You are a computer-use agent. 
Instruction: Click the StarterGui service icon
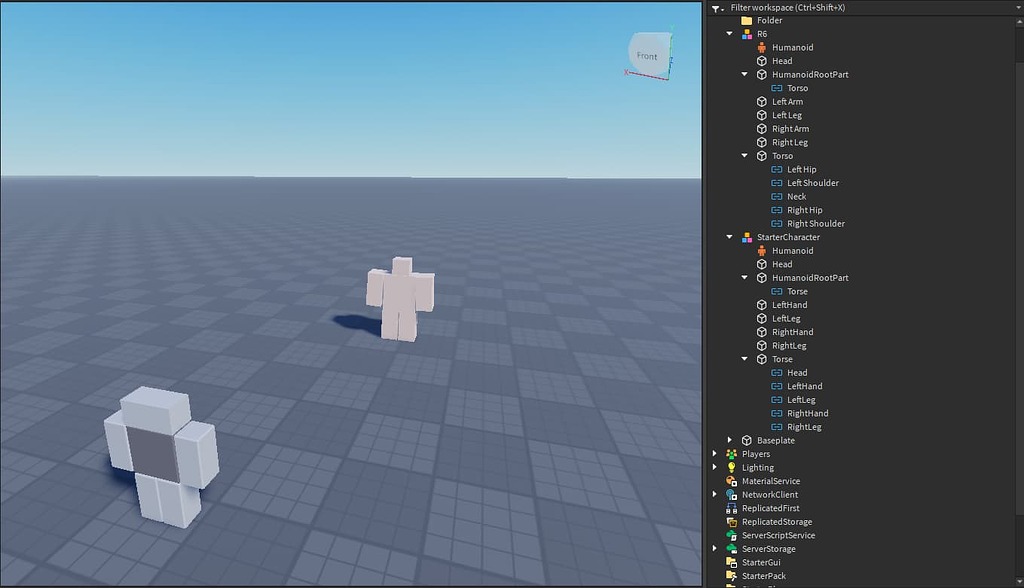click(x=734, y=562)
